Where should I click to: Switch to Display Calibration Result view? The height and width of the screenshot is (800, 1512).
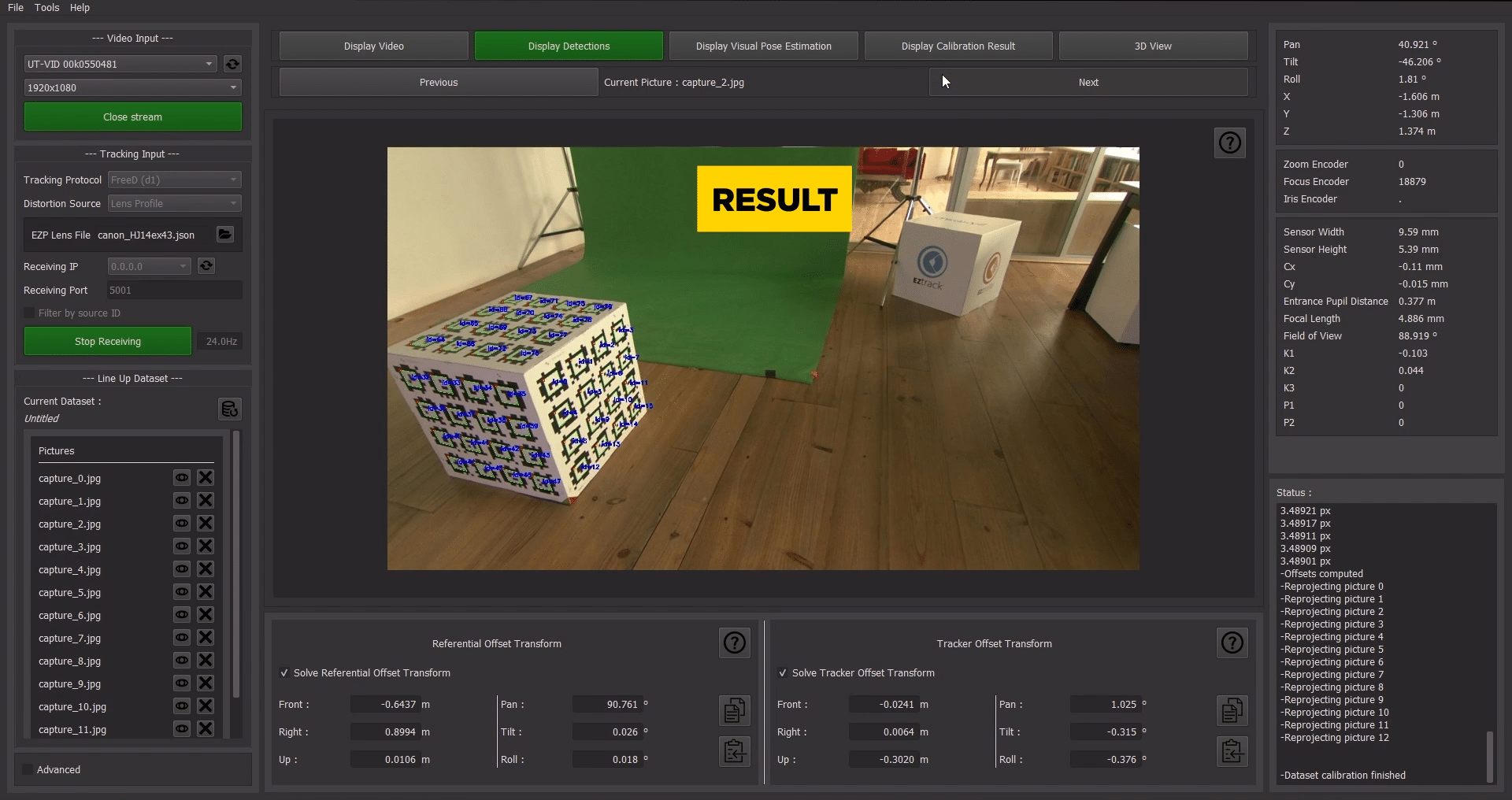tap(958, 46)
